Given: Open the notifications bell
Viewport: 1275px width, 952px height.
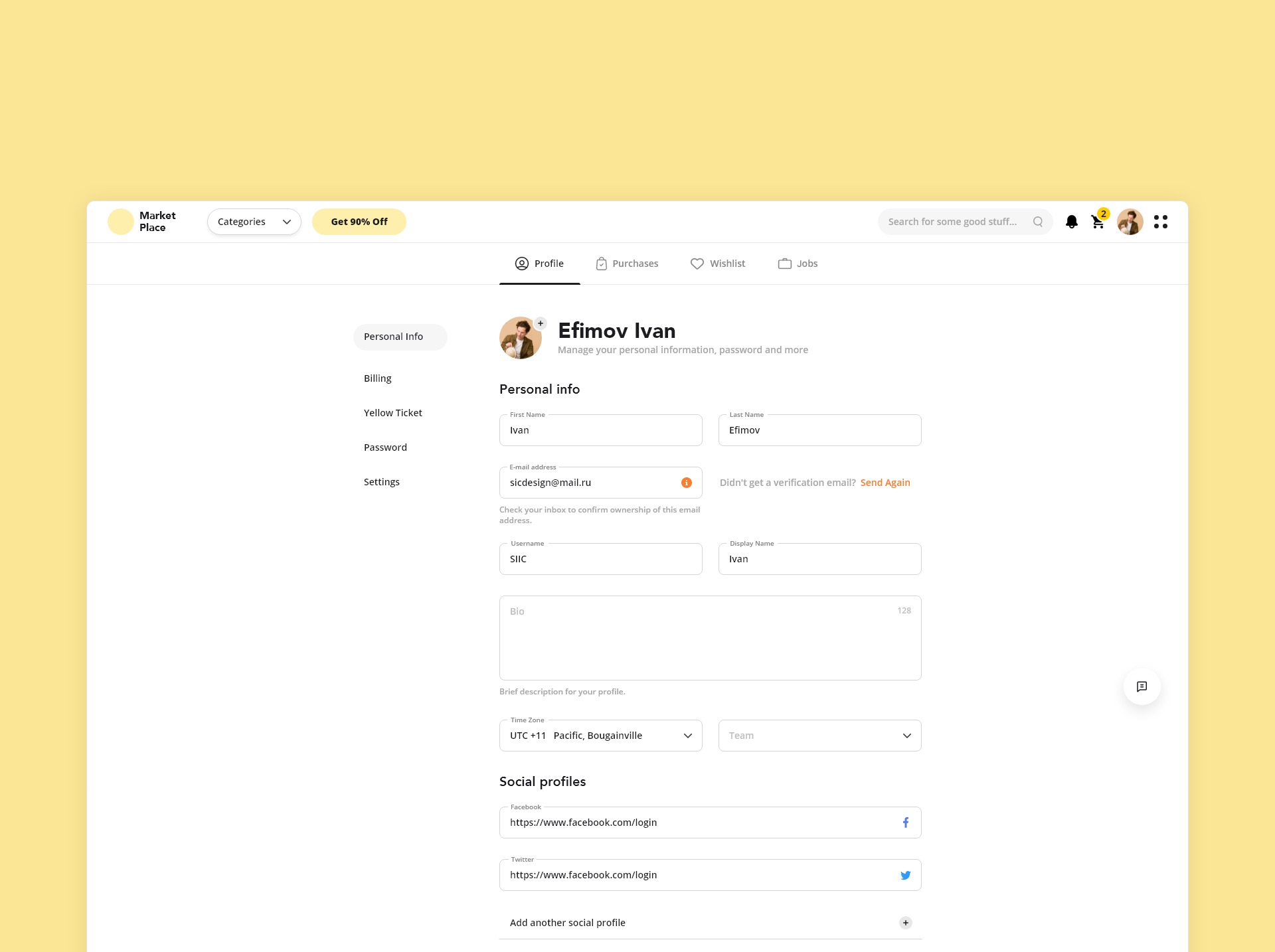Looking at the screenshot, I should (x=1071, y=222).
